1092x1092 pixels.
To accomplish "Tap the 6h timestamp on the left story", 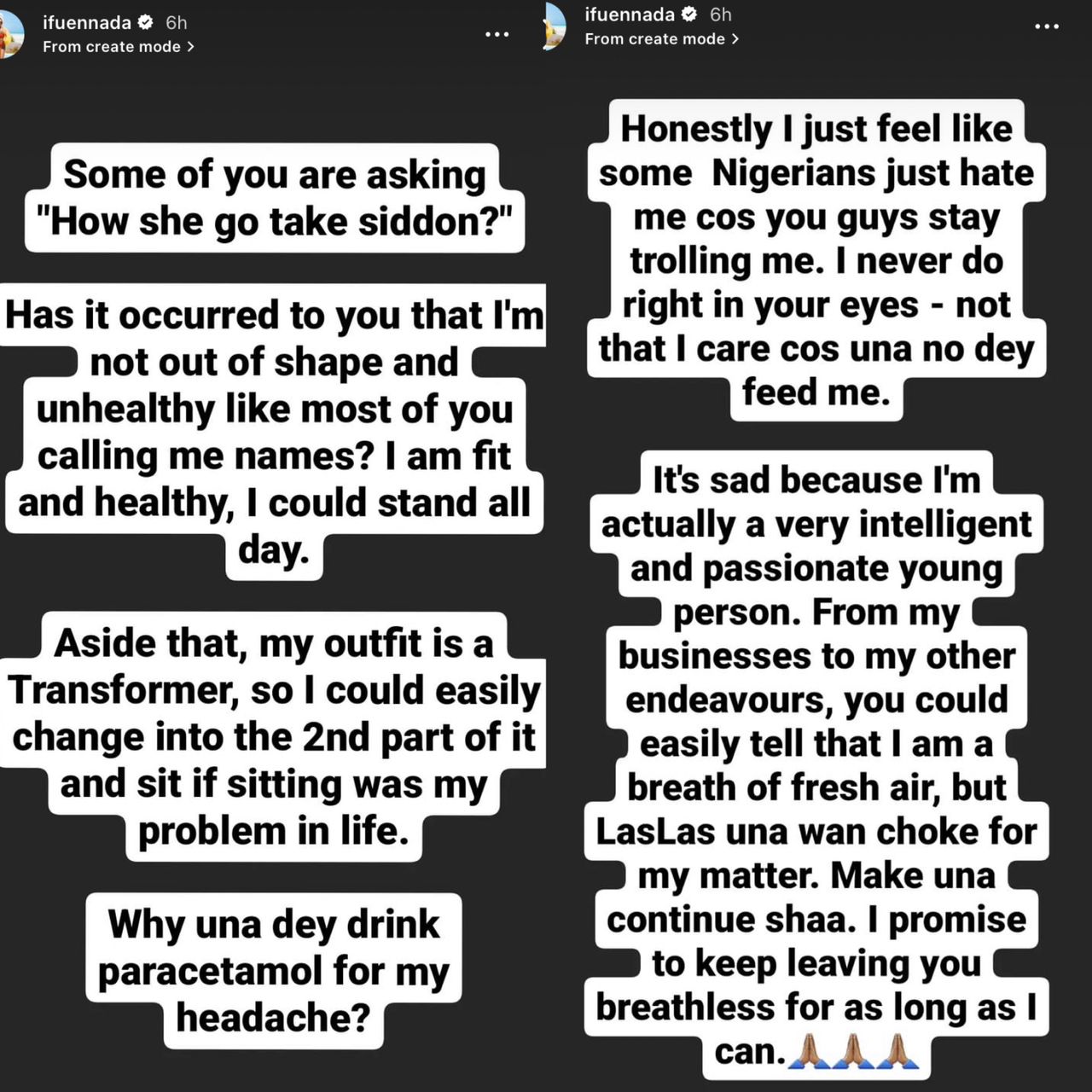I will [x=177, y=22].
